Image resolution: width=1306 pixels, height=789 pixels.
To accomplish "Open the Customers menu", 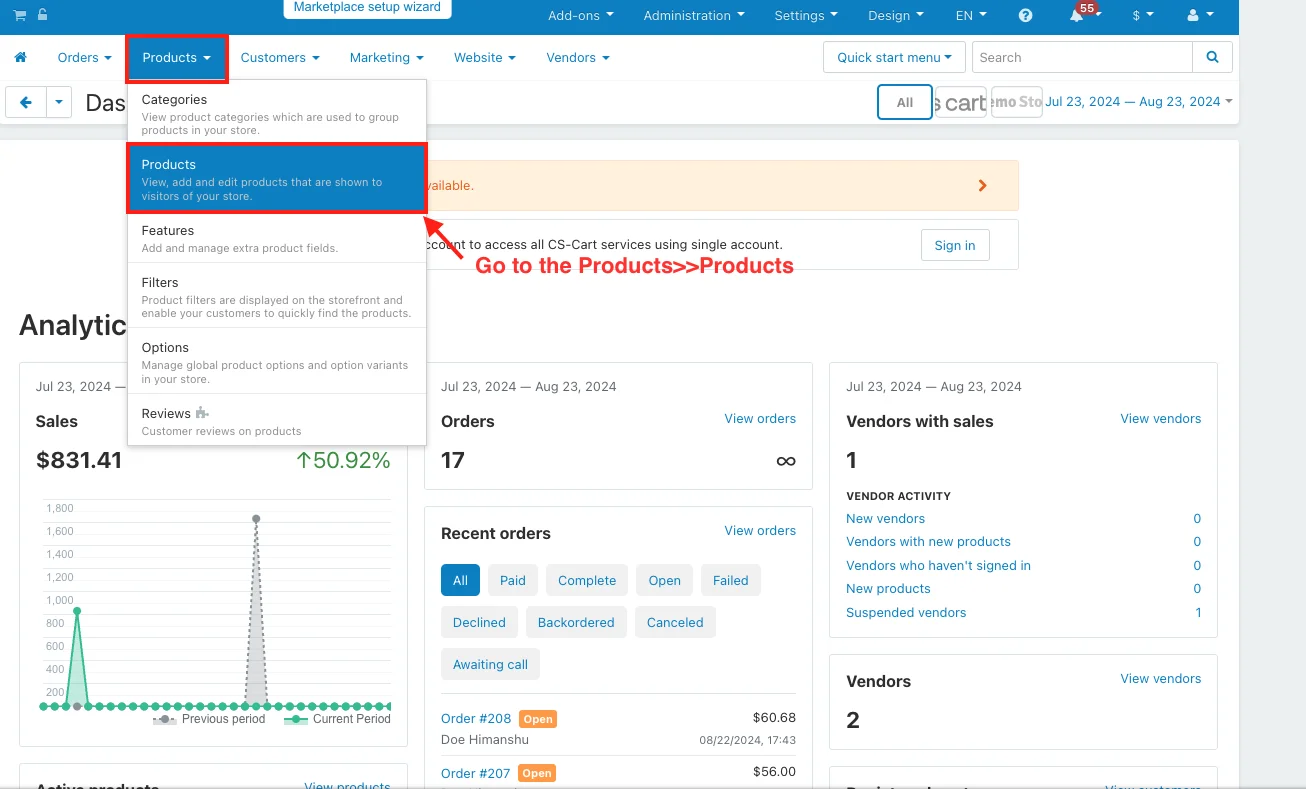I will click(280, 58).
